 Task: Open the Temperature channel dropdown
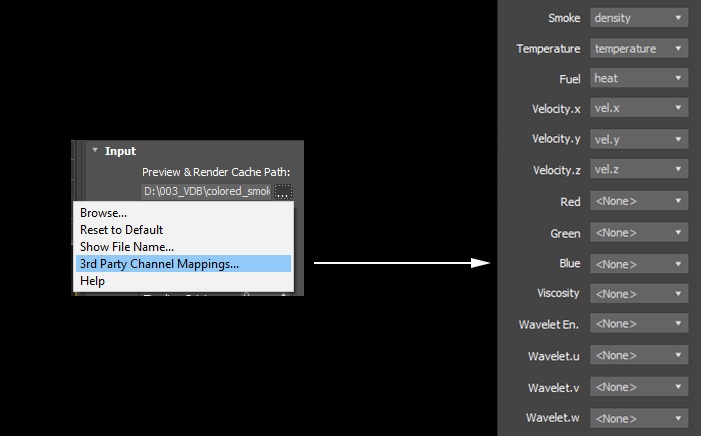pos(639,48)
